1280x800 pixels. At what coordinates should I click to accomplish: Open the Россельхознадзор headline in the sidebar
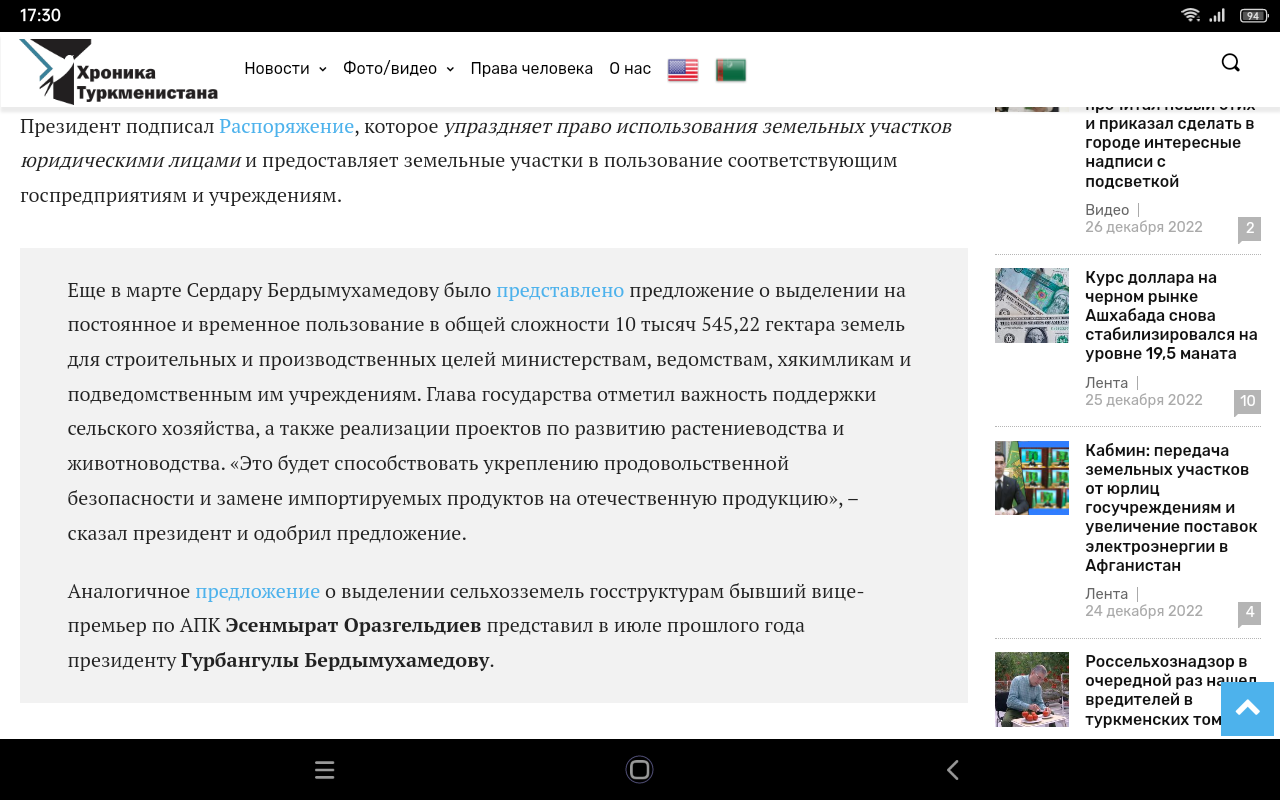(1171, 690)
